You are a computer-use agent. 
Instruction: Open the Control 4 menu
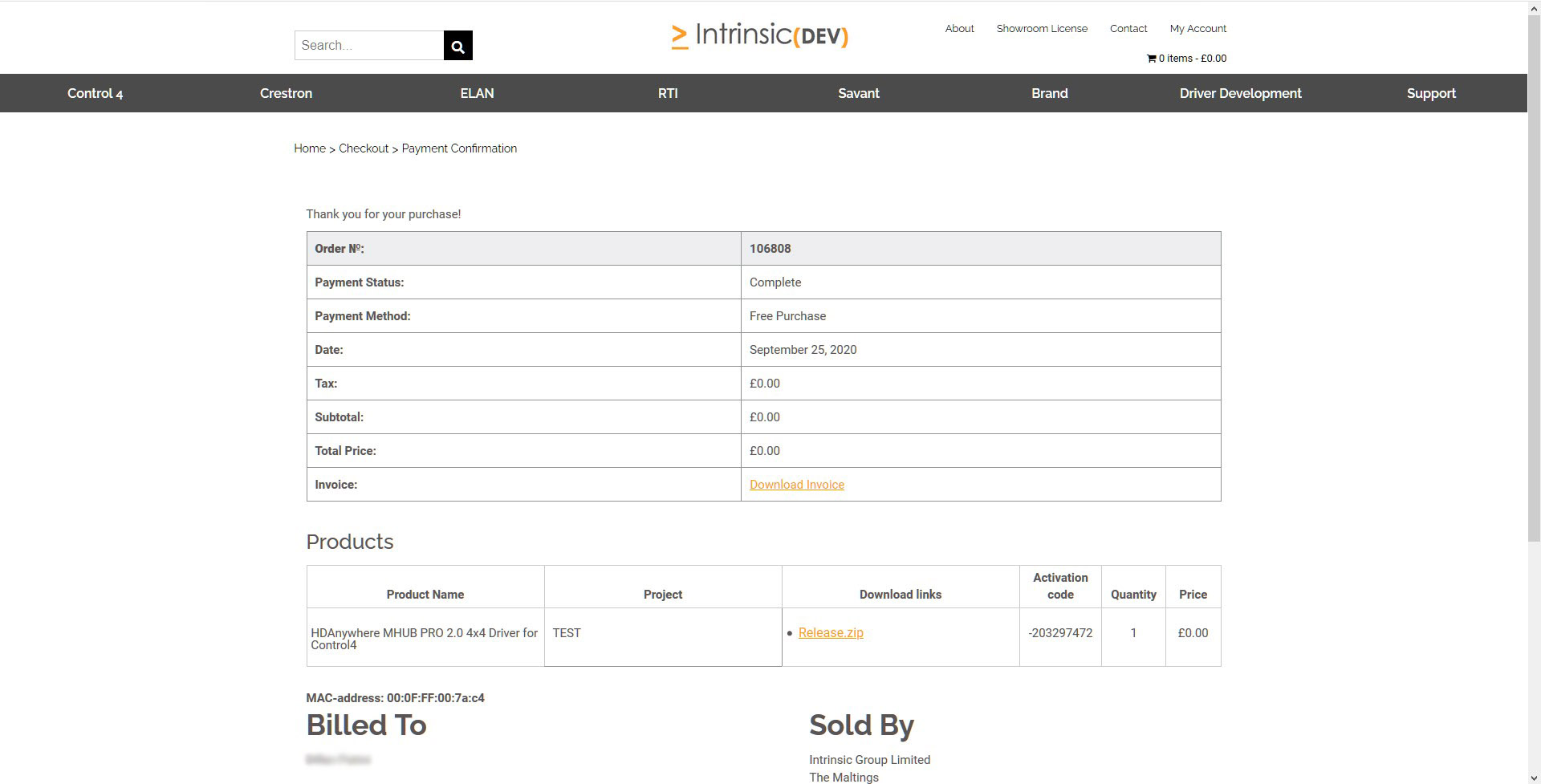[x=95, y=93]
